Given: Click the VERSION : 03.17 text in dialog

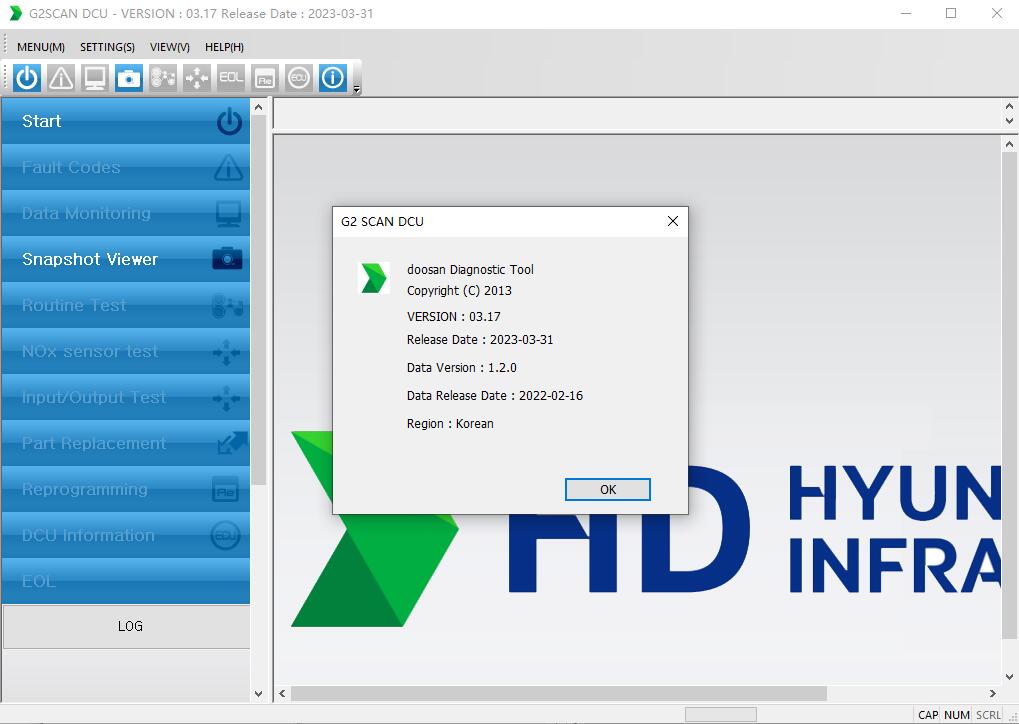Looking at the screenshot, I should (x=454, y=317).
